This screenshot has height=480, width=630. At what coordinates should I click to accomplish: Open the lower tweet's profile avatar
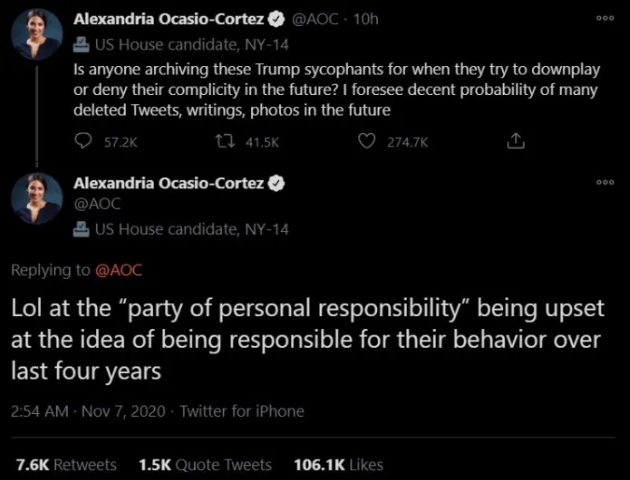tap(37, 197)
